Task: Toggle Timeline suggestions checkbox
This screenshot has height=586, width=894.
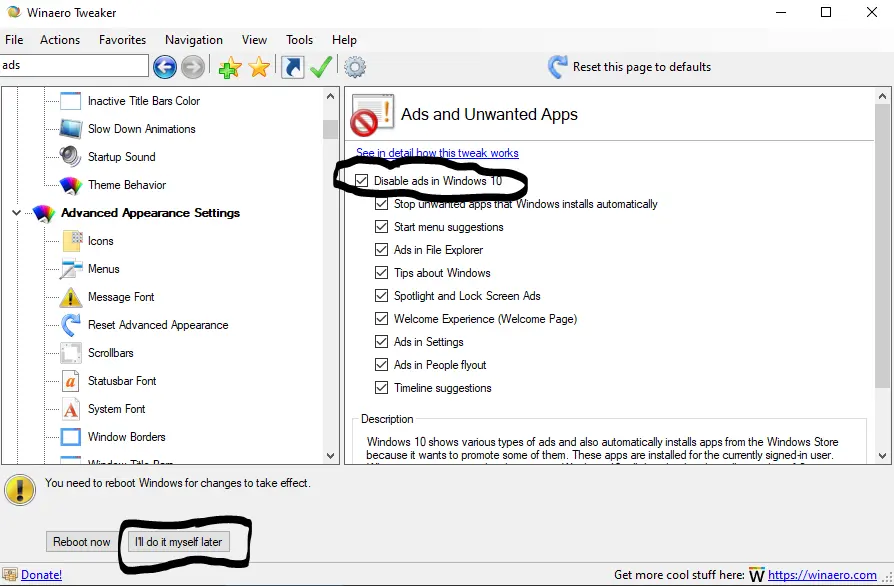Action: tap(381, 388)
